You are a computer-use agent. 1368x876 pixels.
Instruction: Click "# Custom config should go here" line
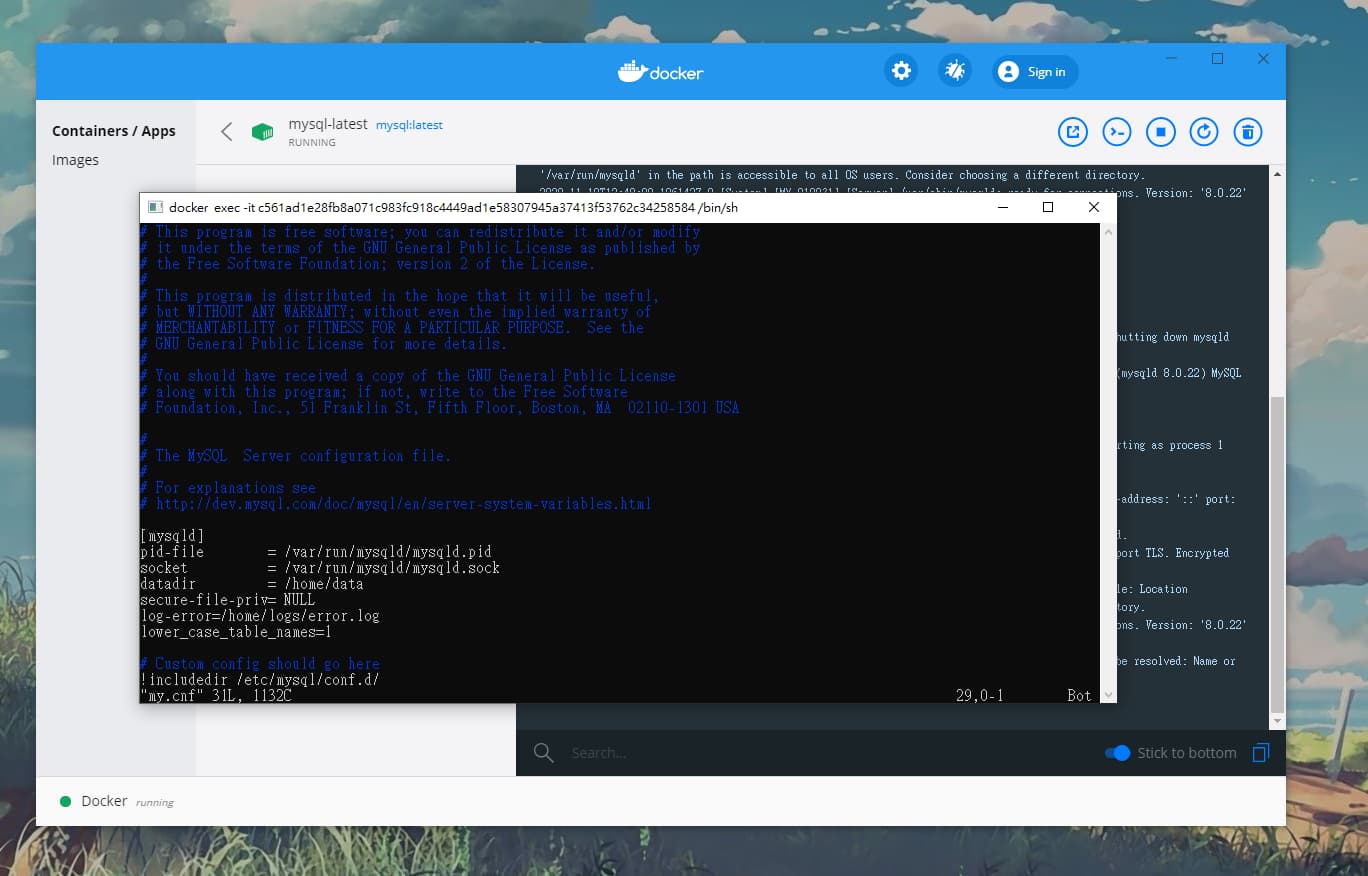pyautogui.click(x=260, y=664)
